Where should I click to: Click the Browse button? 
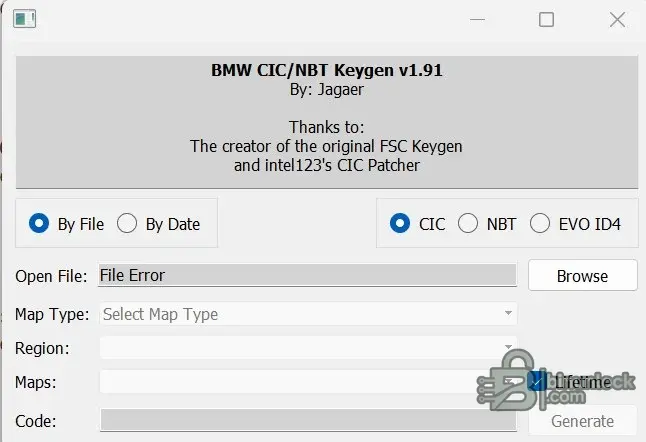582,276
